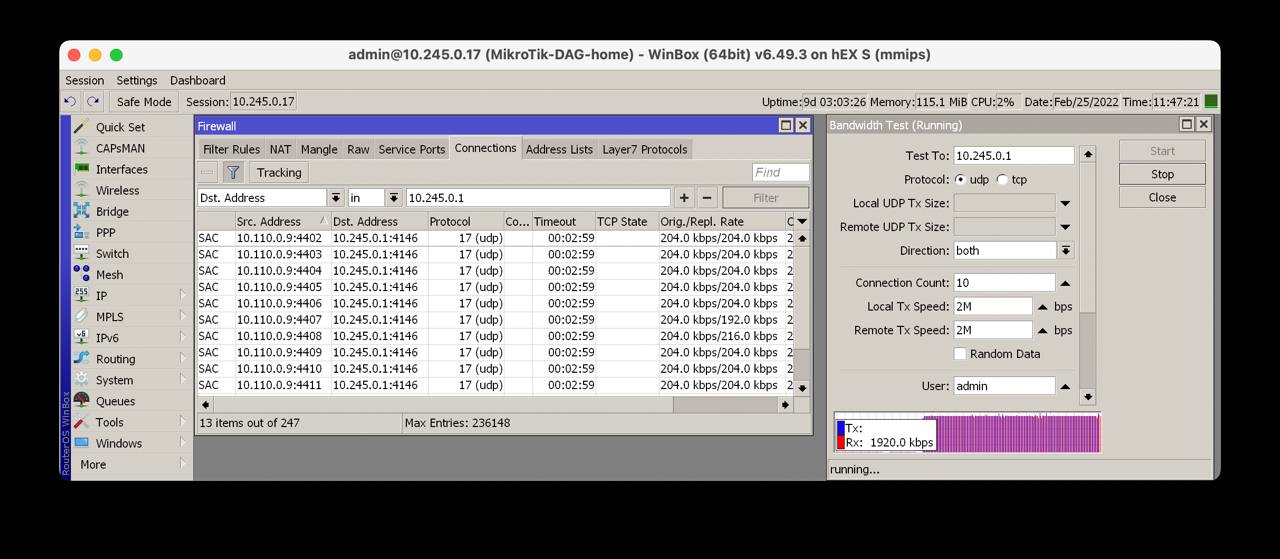The width and height of the screenshot is (1280, 559).
Task: Click the Test To address field
Action: click(1013, 156)
